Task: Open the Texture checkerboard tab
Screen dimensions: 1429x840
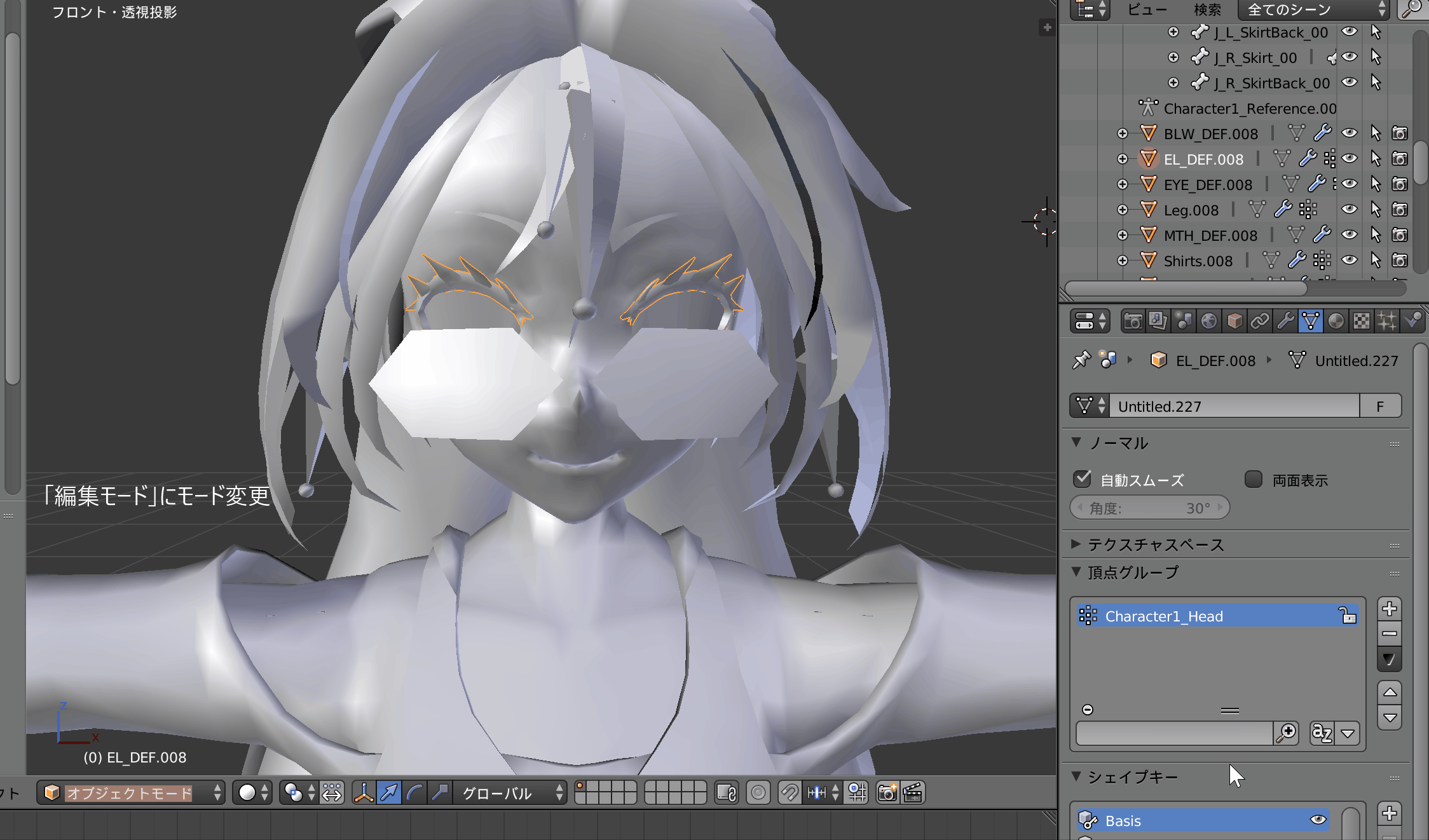Action: [1362, 322]
